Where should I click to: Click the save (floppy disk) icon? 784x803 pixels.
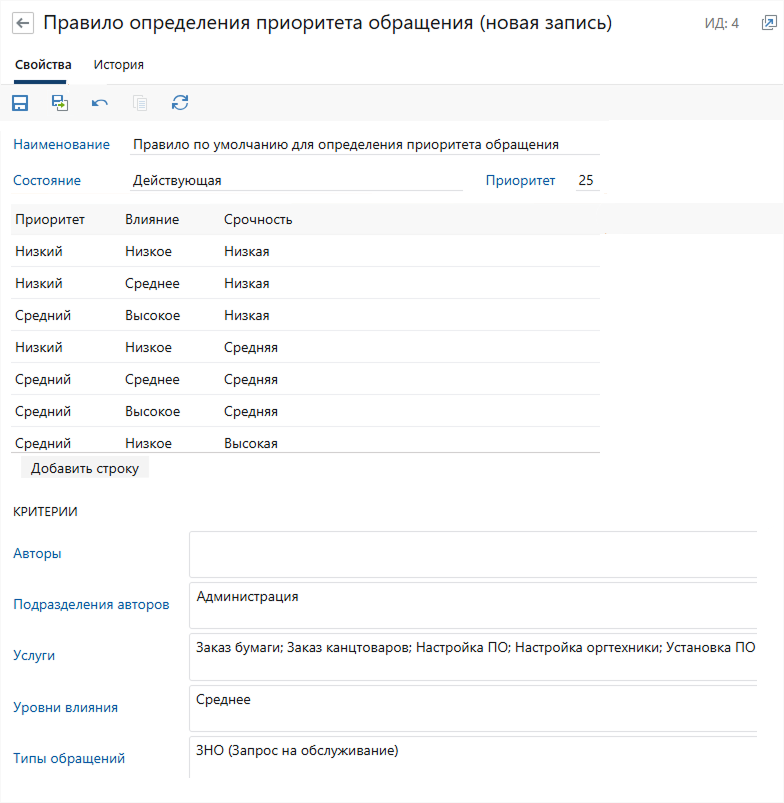(x=20, y=103)
